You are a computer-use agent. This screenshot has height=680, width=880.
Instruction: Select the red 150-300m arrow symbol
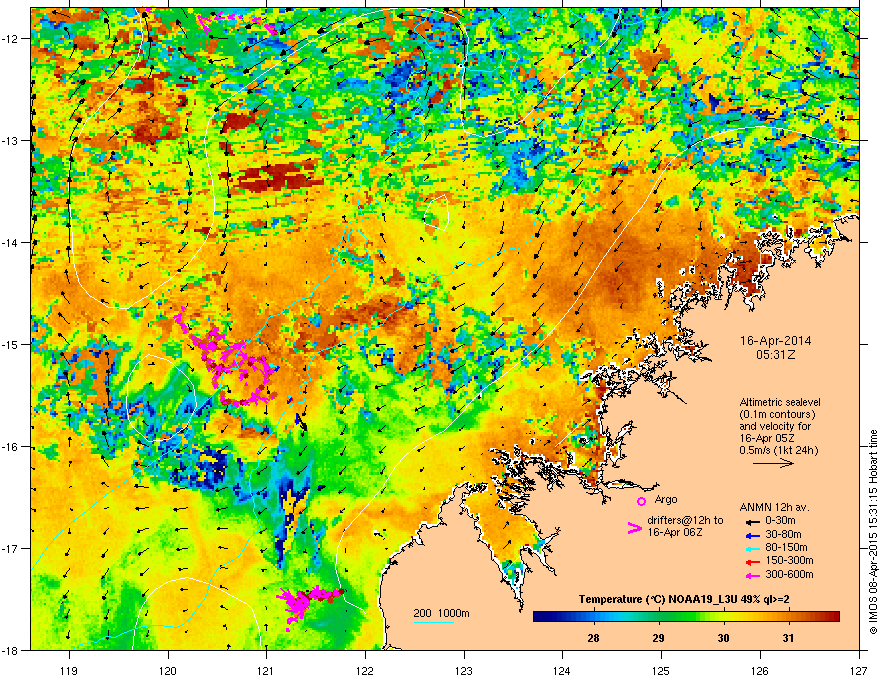pyautogui.click(x=751, y=562)
